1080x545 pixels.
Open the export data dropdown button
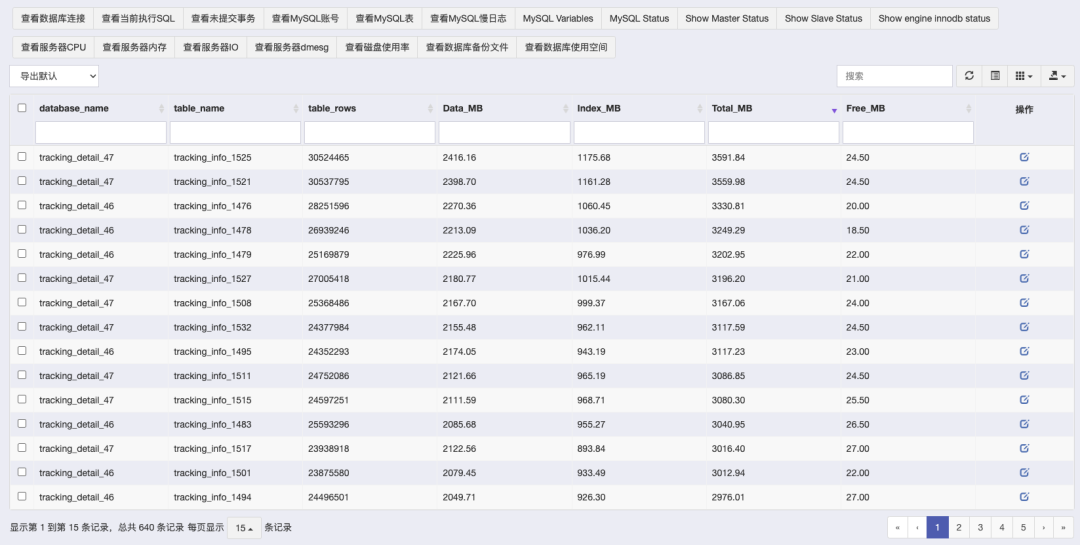click(x=1056, y=76)
